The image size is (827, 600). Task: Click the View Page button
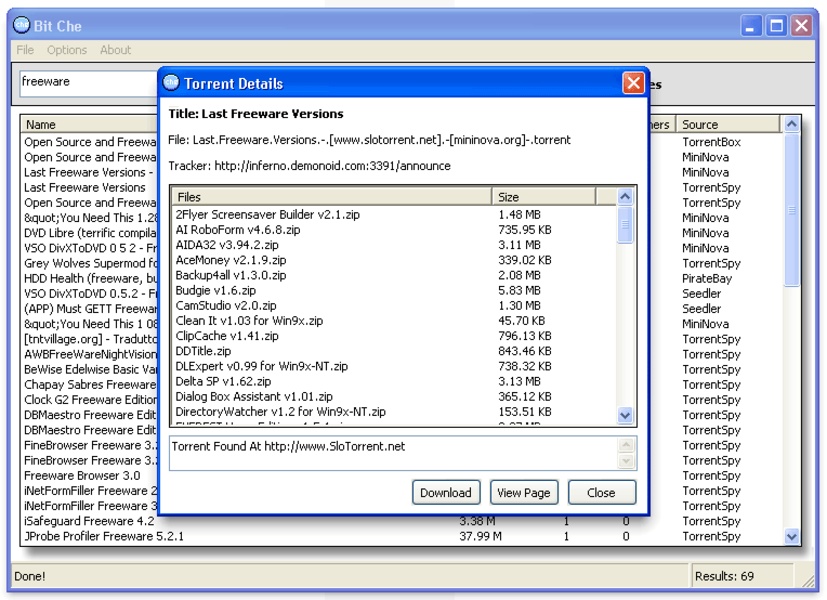click(x=524, y=492)
